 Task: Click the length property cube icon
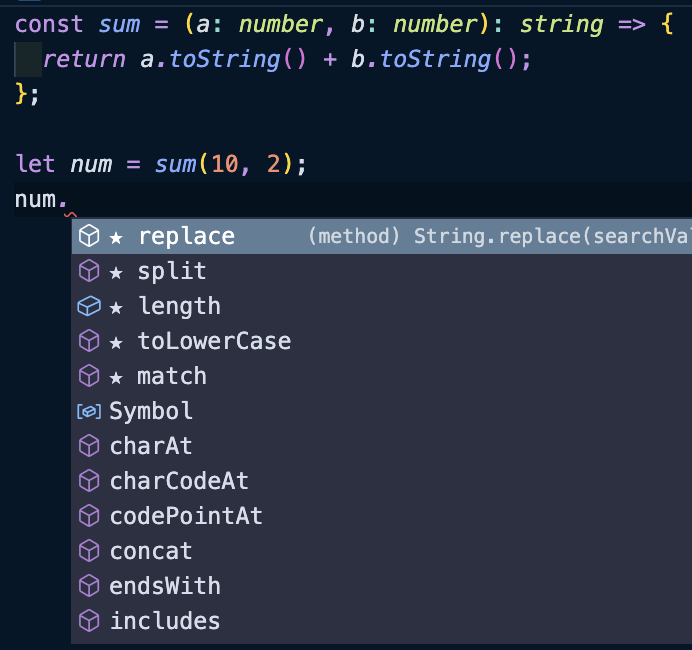[89, 306]
